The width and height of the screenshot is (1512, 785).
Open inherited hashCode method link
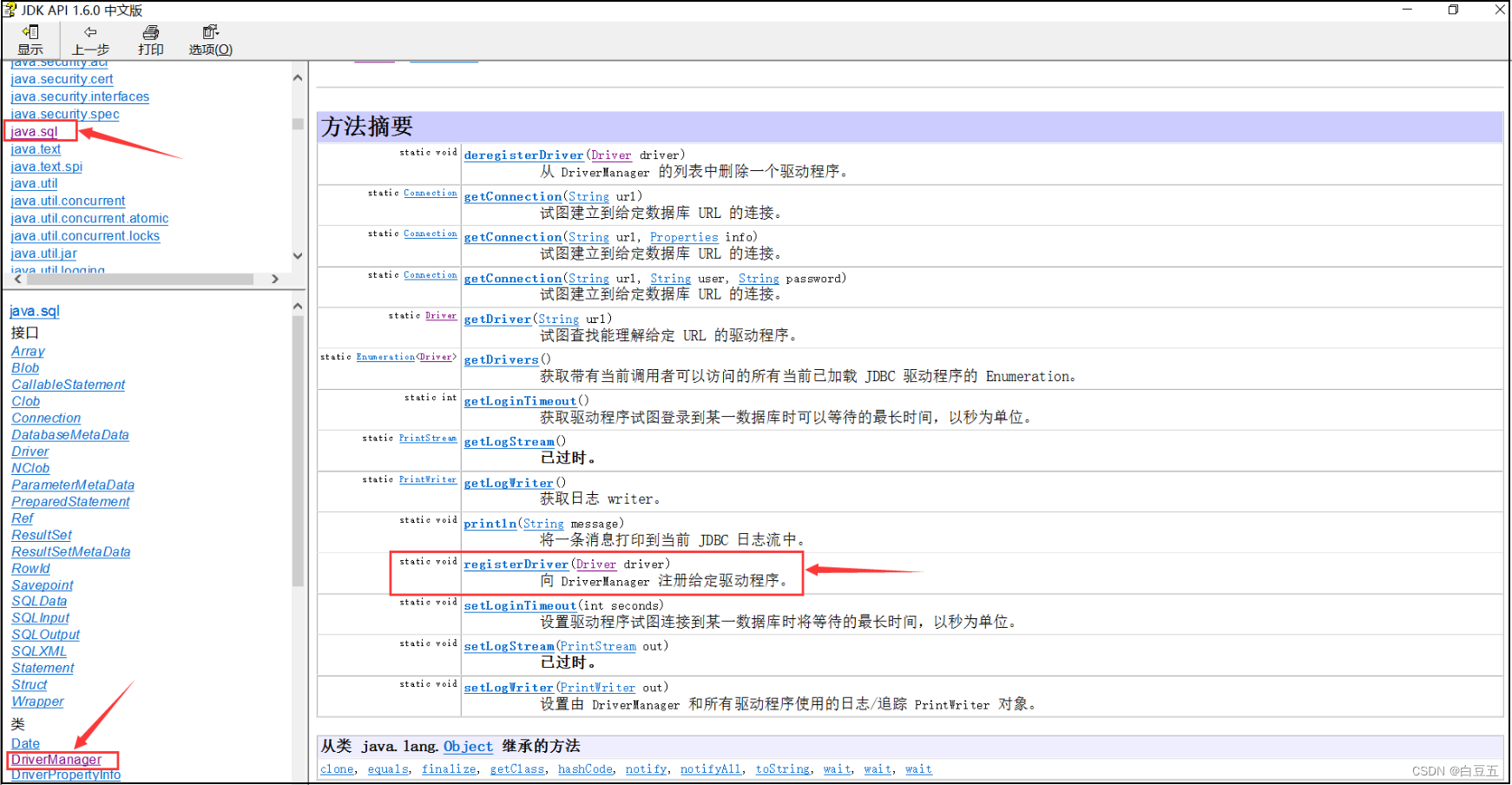[585, 769]
